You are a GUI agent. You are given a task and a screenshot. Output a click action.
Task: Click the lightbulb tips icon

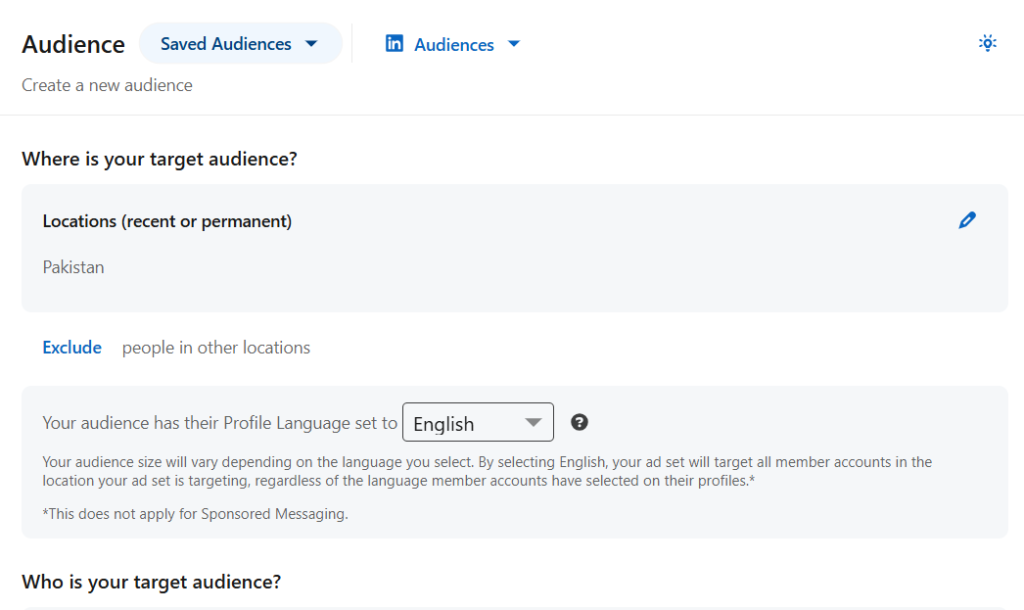(x=987, y=43)
